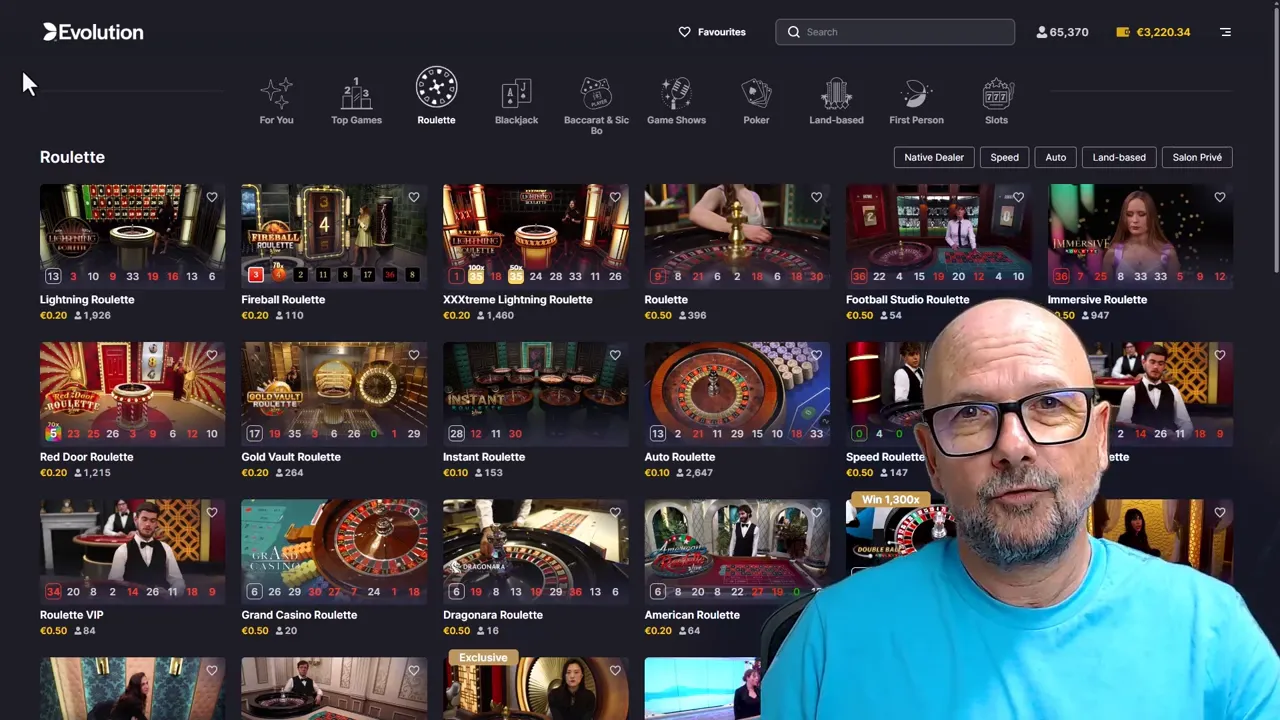Open XXXtreme Lightning Roulette thumbnail

536,236
